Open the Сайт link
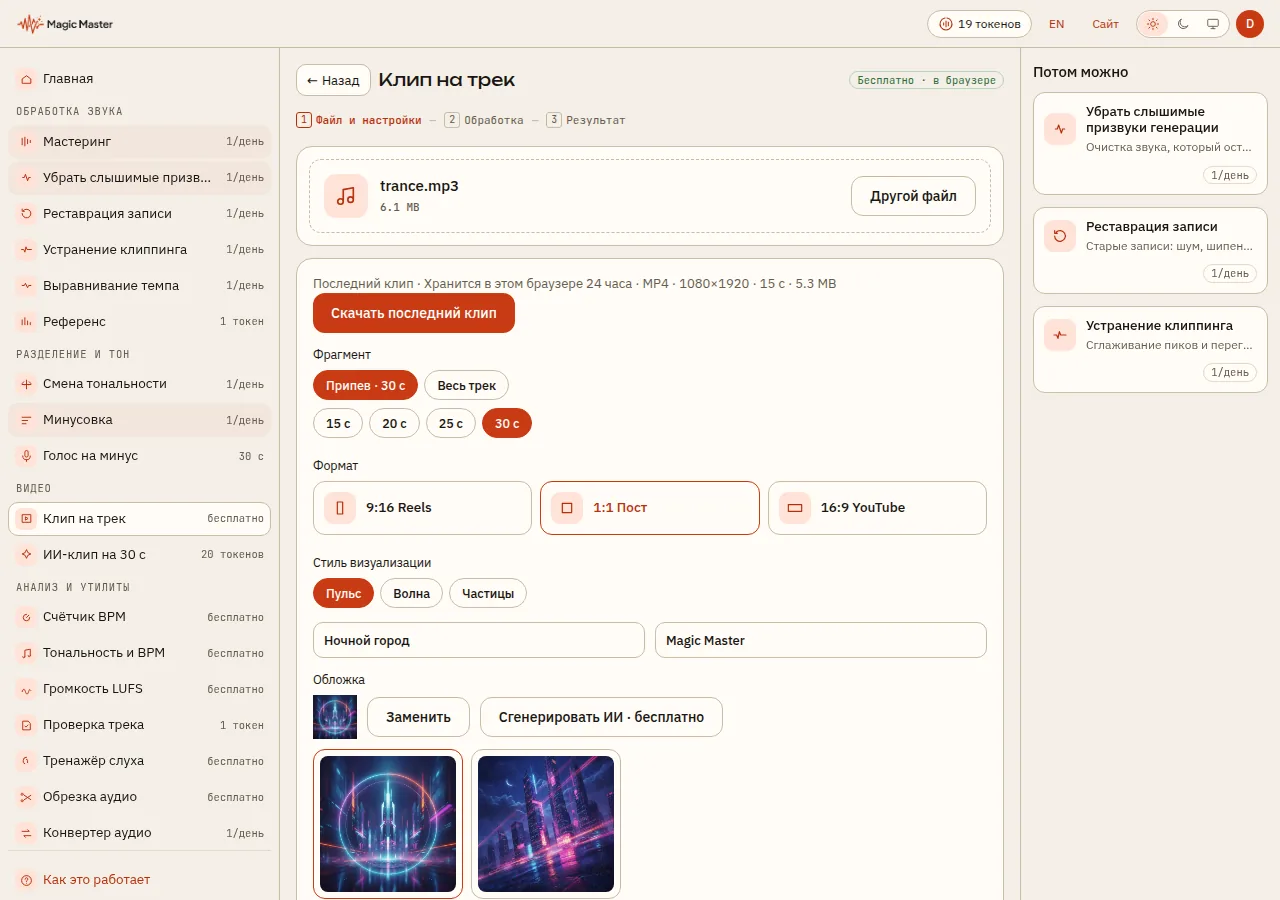 pos(1105,24)
